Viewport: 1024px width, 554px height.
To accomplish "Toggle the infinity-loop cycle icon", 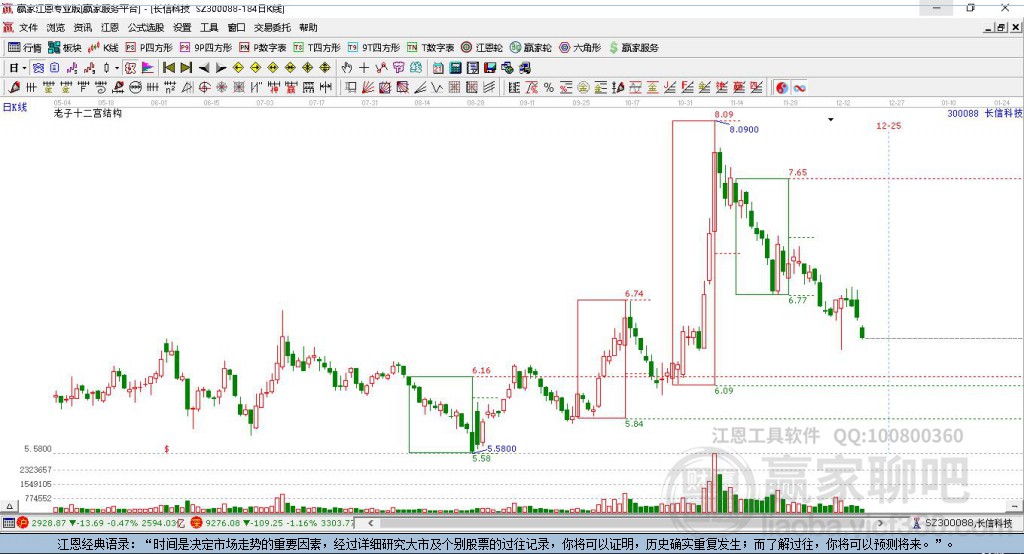I will pos(799,88).
